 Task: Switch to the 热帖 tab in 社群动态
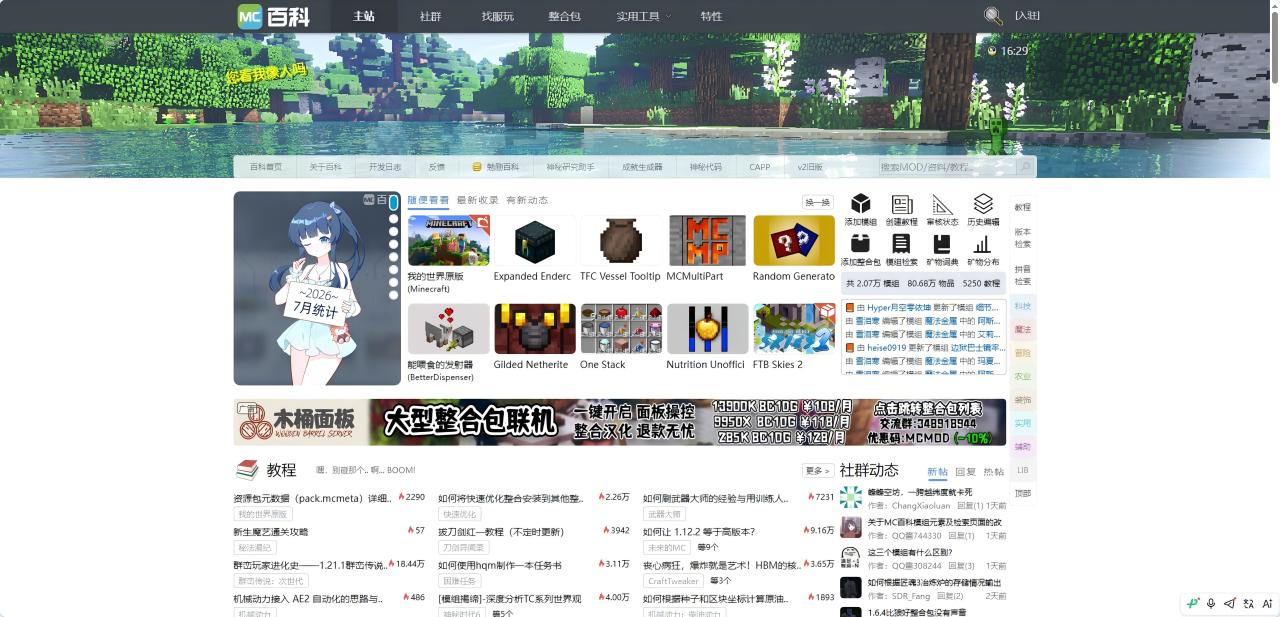coord(994,472)
